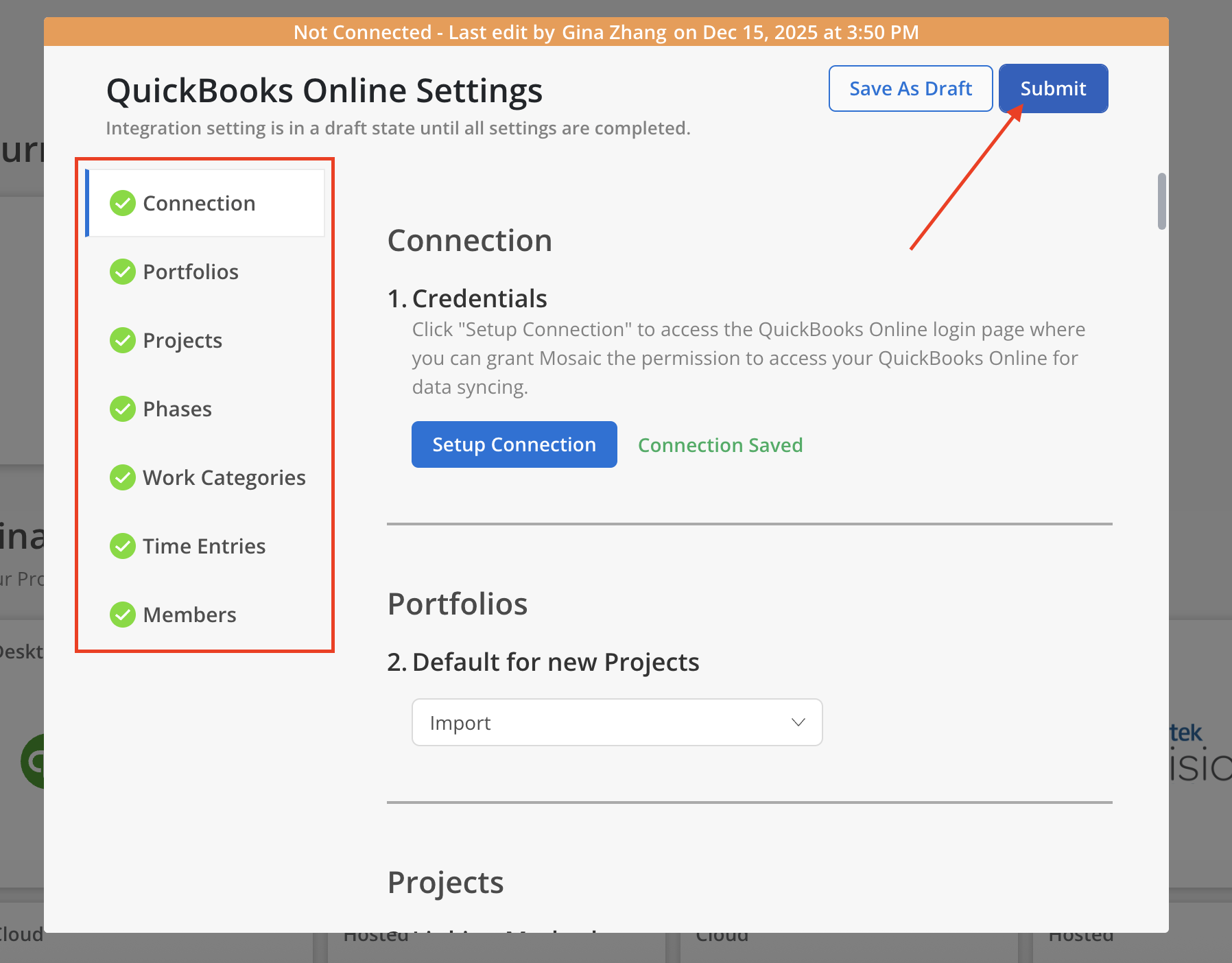Select Phases in the settings sidebar

coord(205,409)
